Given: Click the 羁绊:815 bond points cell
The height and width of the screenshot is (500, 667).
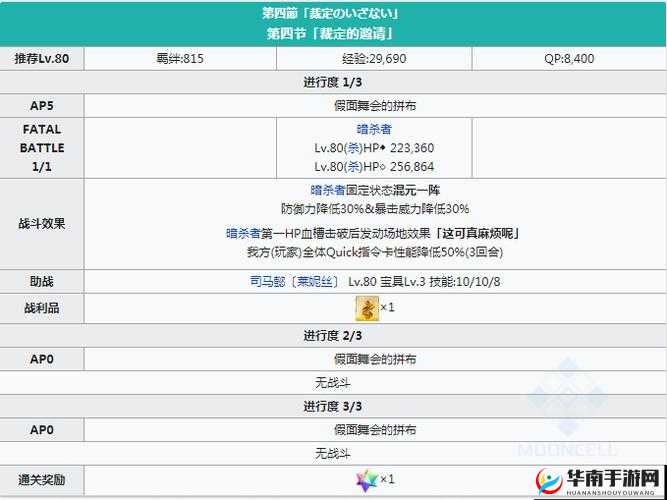Looking at the screenshot, I should tap(180, 58).
